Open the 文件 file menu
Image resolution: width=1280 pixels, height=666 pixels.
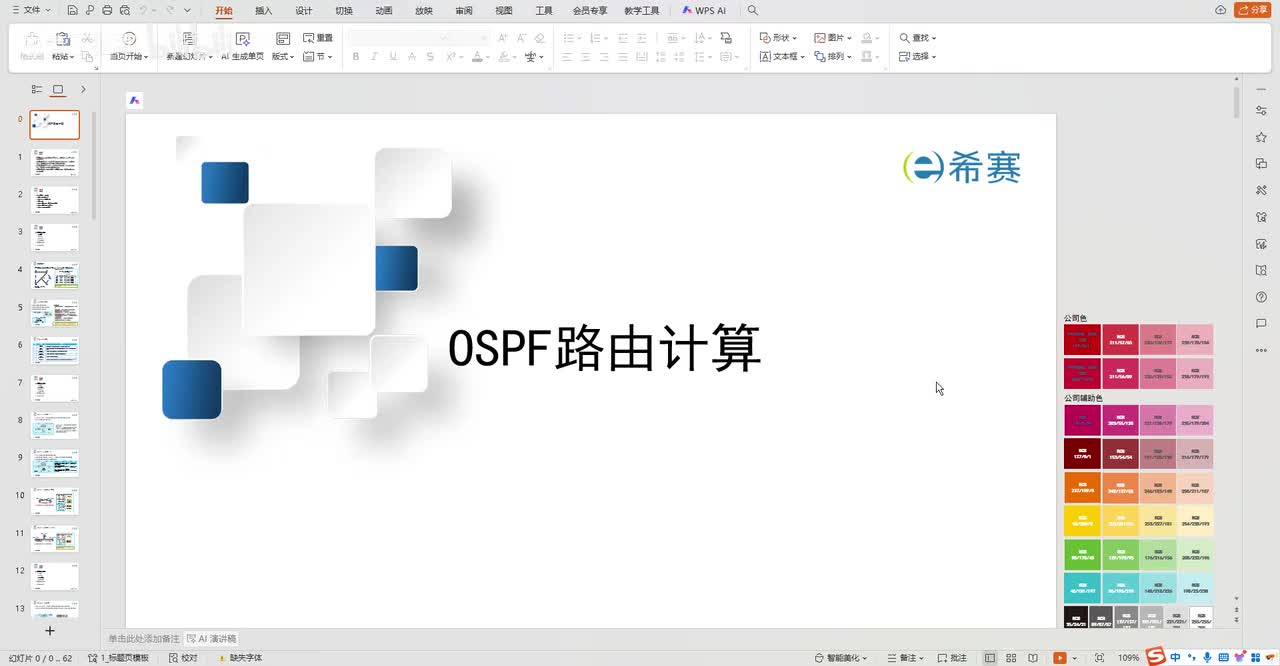(31, 10)
